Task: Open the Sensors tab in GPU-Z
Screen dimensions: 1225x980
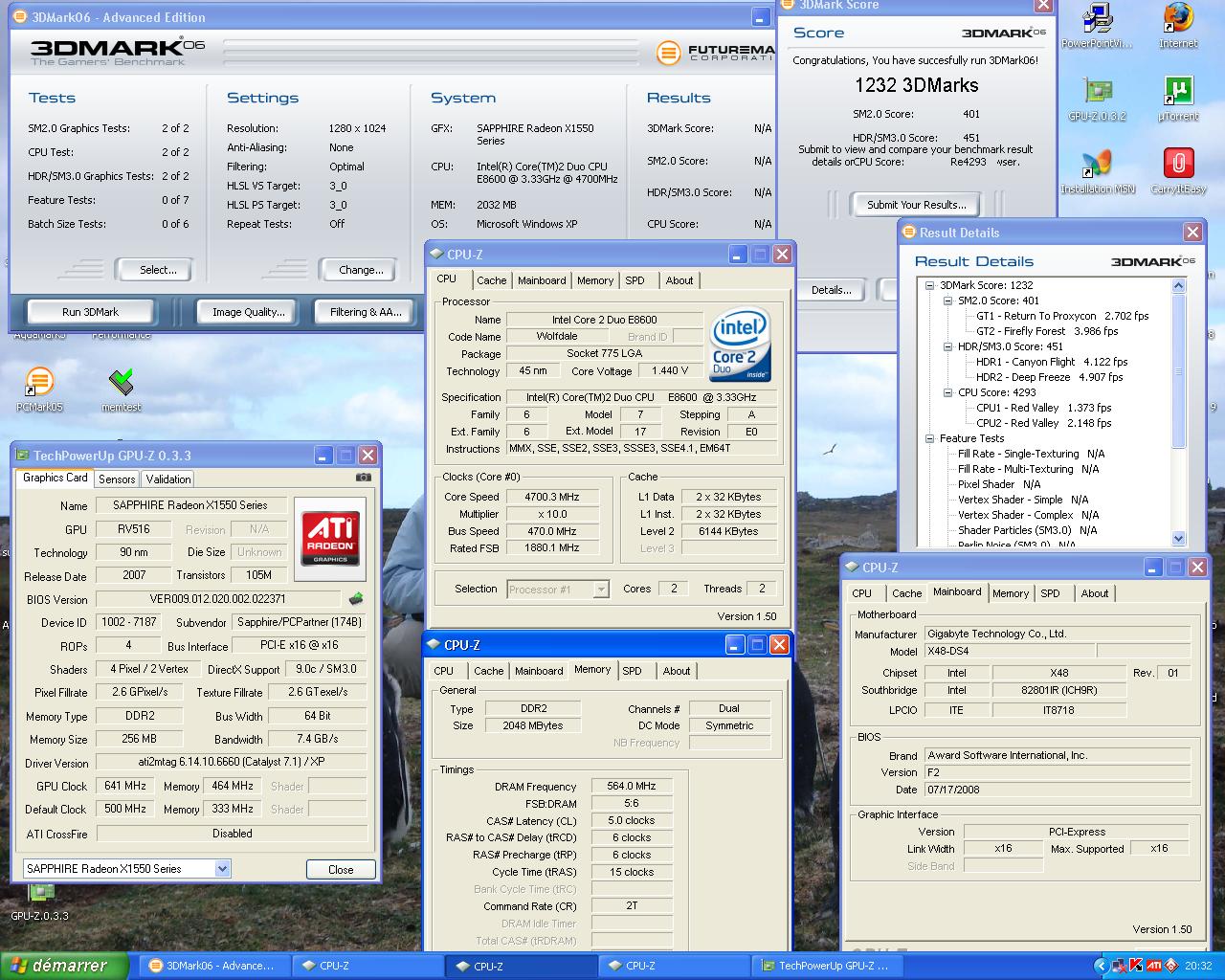Action: 117,479
